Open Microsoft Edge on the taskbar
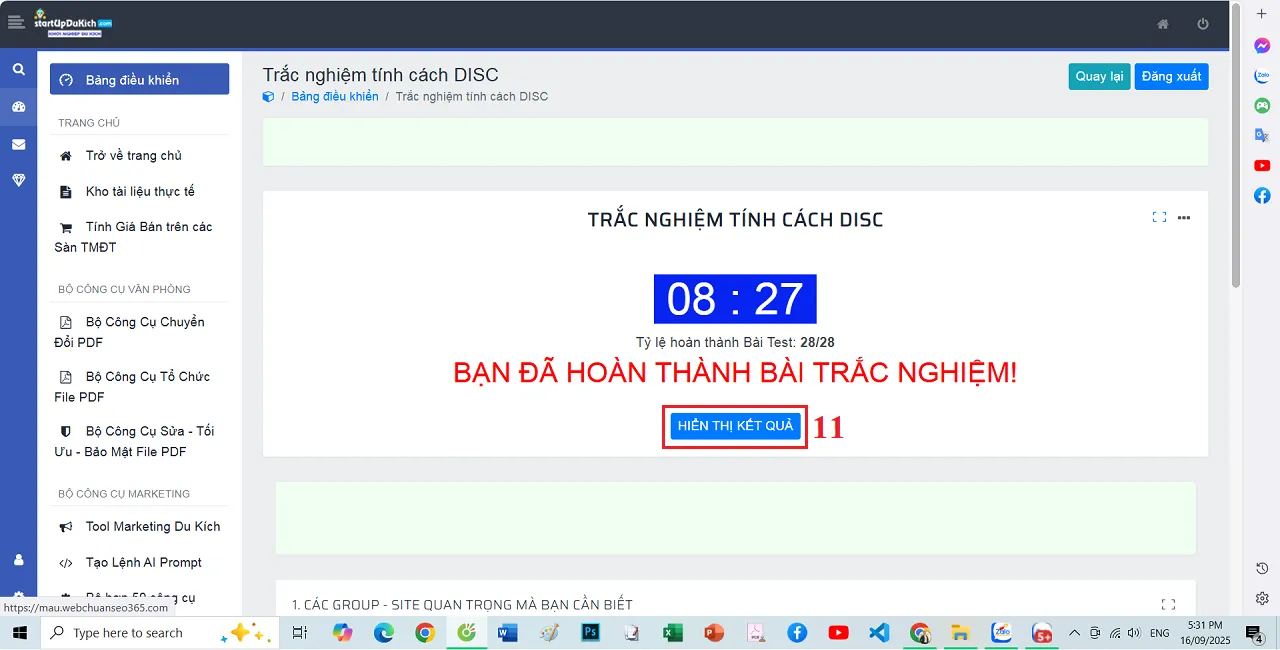This screenshot has height=650, width=1280. click(384, 633)
